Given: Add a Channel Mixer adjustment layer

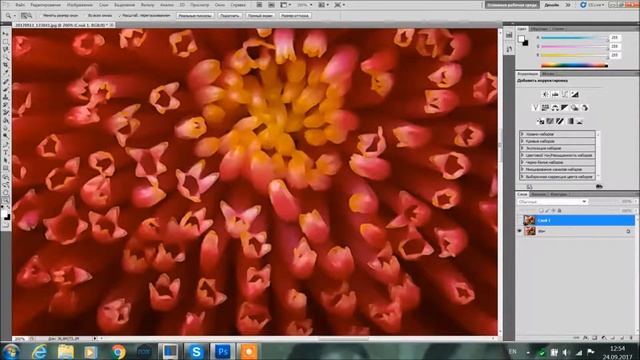Looking at the screenshot, I should coord(584,108).
